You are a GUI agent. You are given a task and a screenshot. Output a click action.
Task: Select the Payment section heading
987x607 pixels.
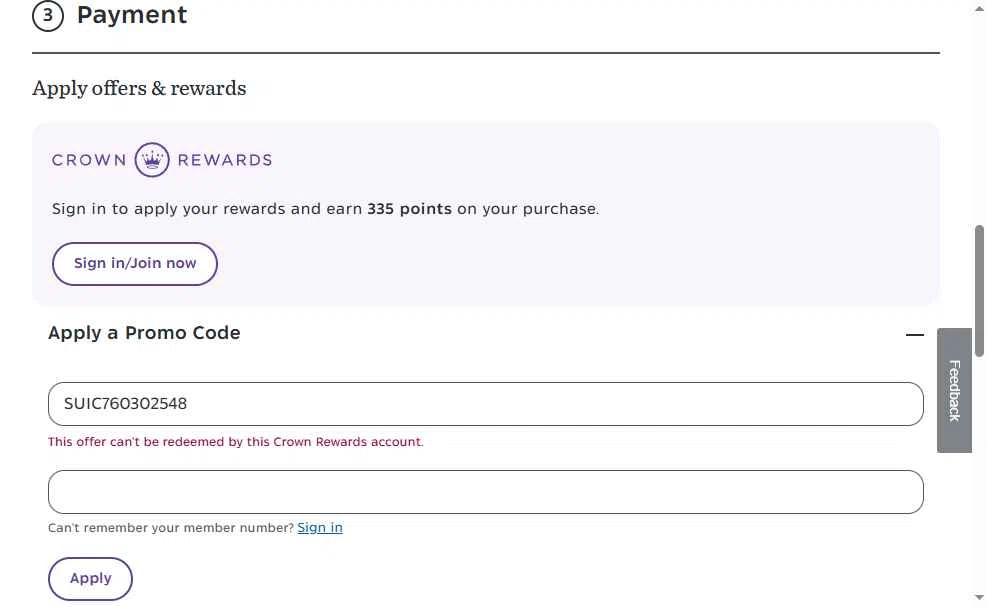click(x=132, y=15)
